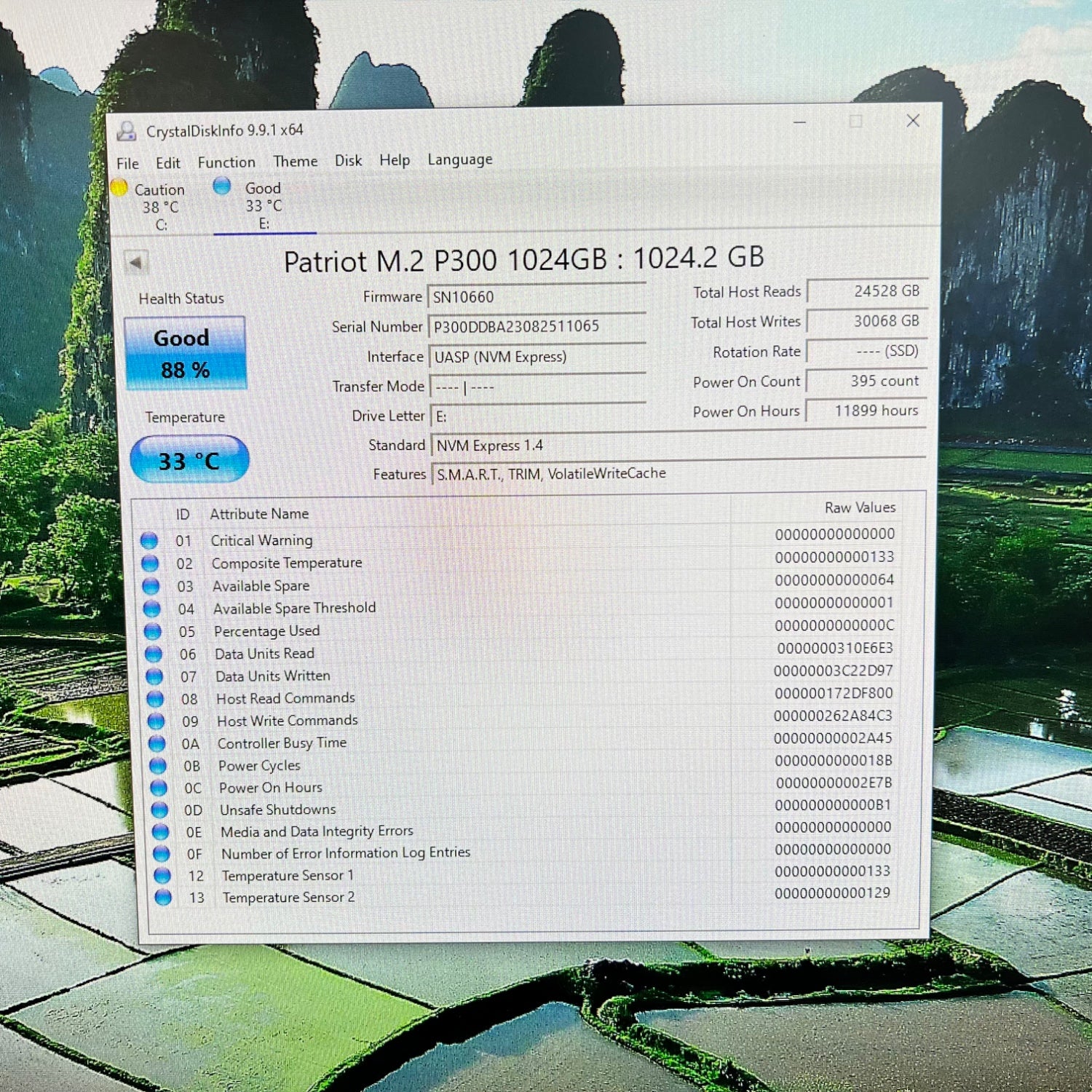Image resolution: width=1092 pixels, height=1092 pixels.
Task: Click the Features field
Action: [679, 473]
